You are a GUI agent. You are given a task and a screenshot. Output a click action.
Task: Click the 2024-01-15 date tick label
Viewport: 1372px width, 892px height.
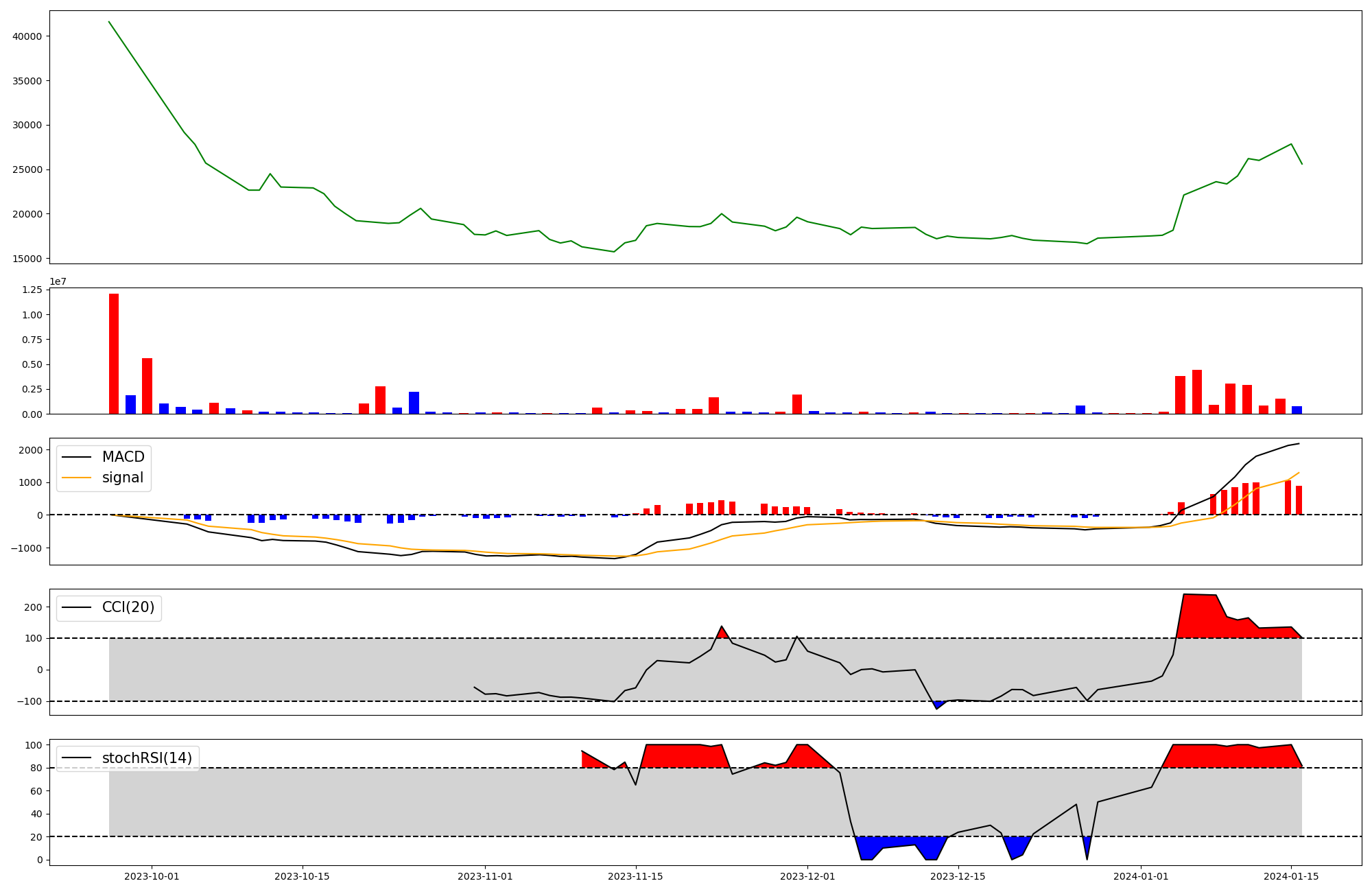click(1291, 876)
